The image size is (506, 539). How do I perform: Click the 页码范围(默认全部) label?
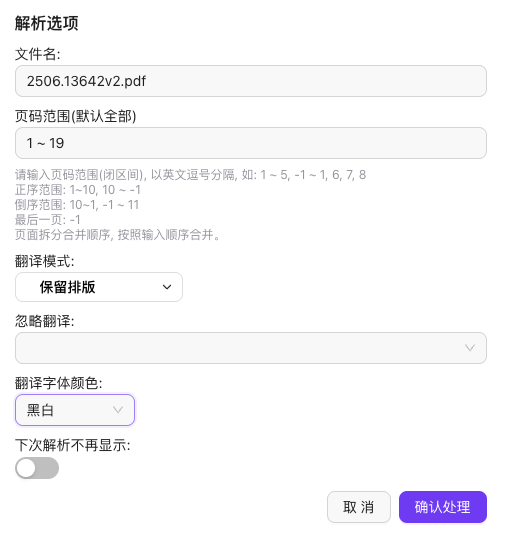[76, 116]
